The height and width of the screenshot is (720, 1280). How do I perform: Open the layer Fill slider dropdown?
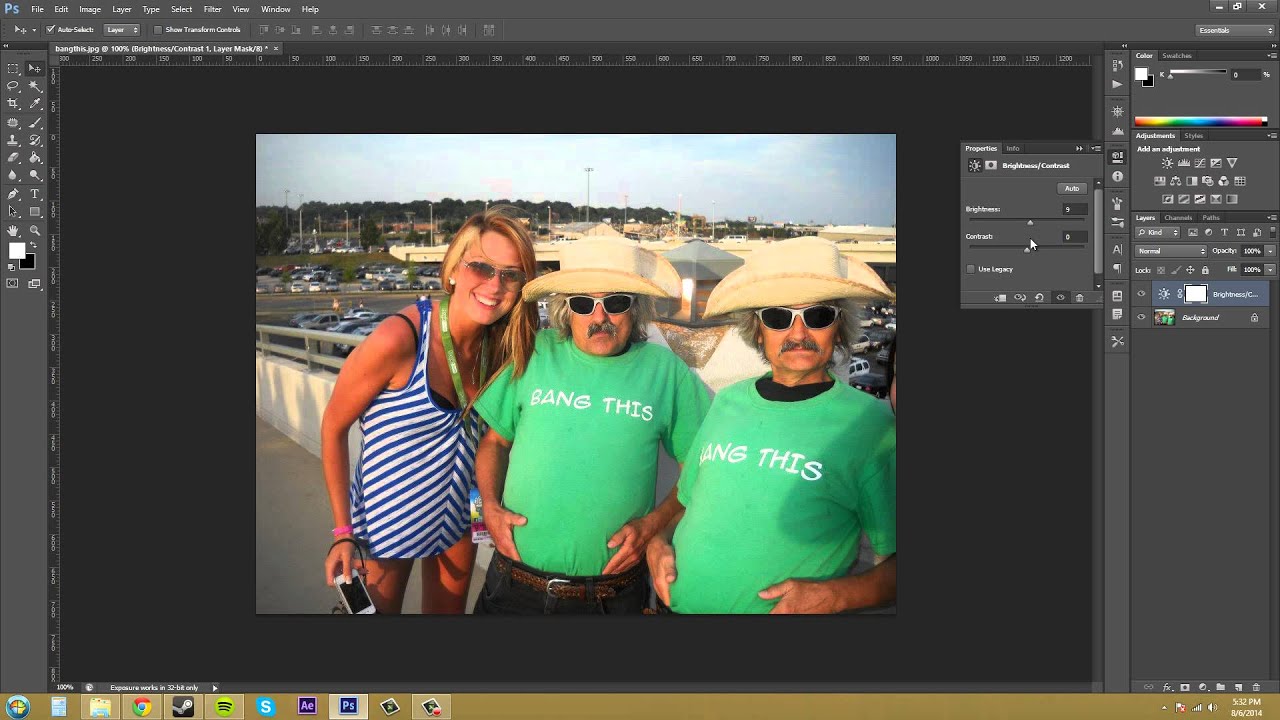pyautogui.click(x=1270, y=270)
